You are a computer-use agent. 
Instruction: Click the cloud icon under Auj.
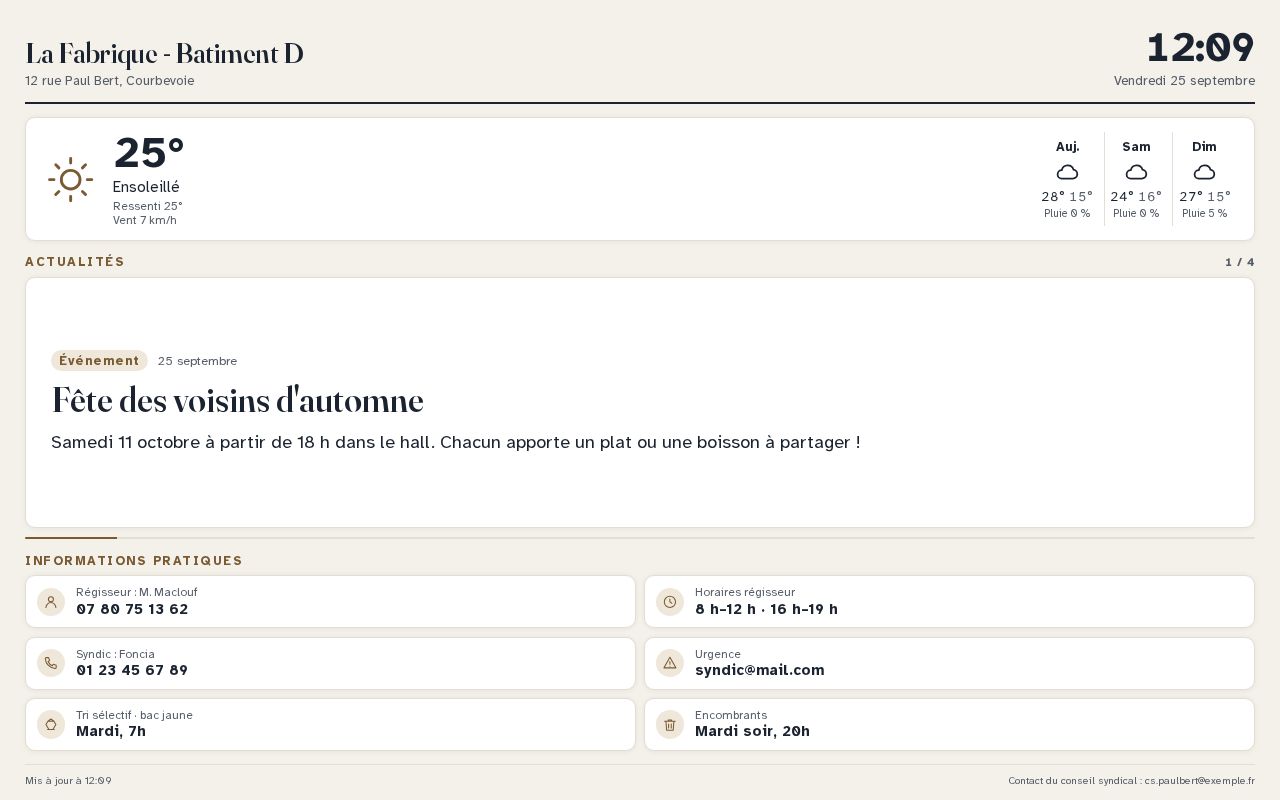click(1067, 172)
